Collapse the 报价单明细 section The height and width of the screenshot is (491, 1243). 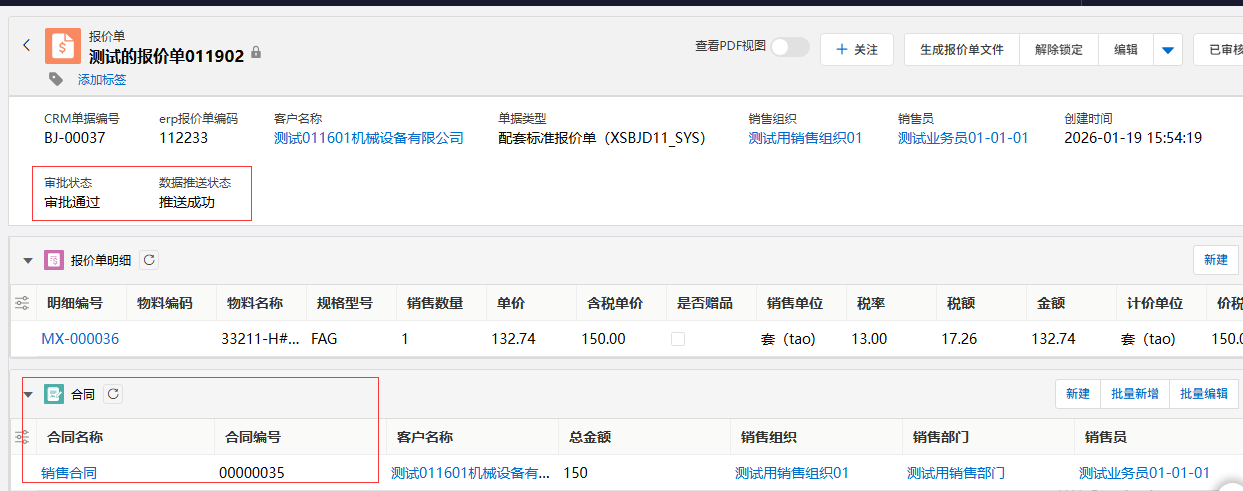(x=28, y=261)
